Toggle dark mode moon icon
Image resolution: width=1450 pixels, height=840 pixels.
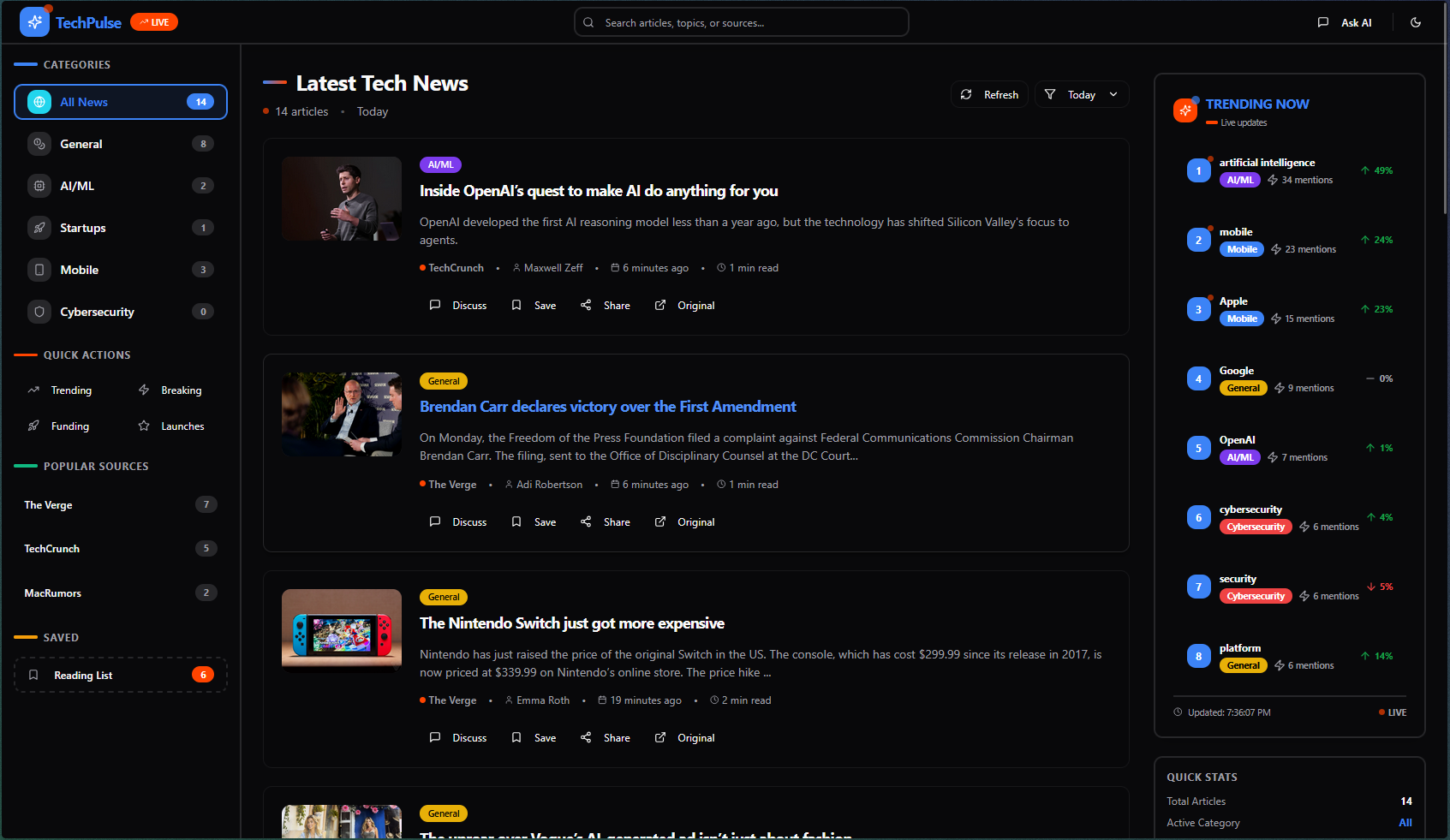(1416, 22)
